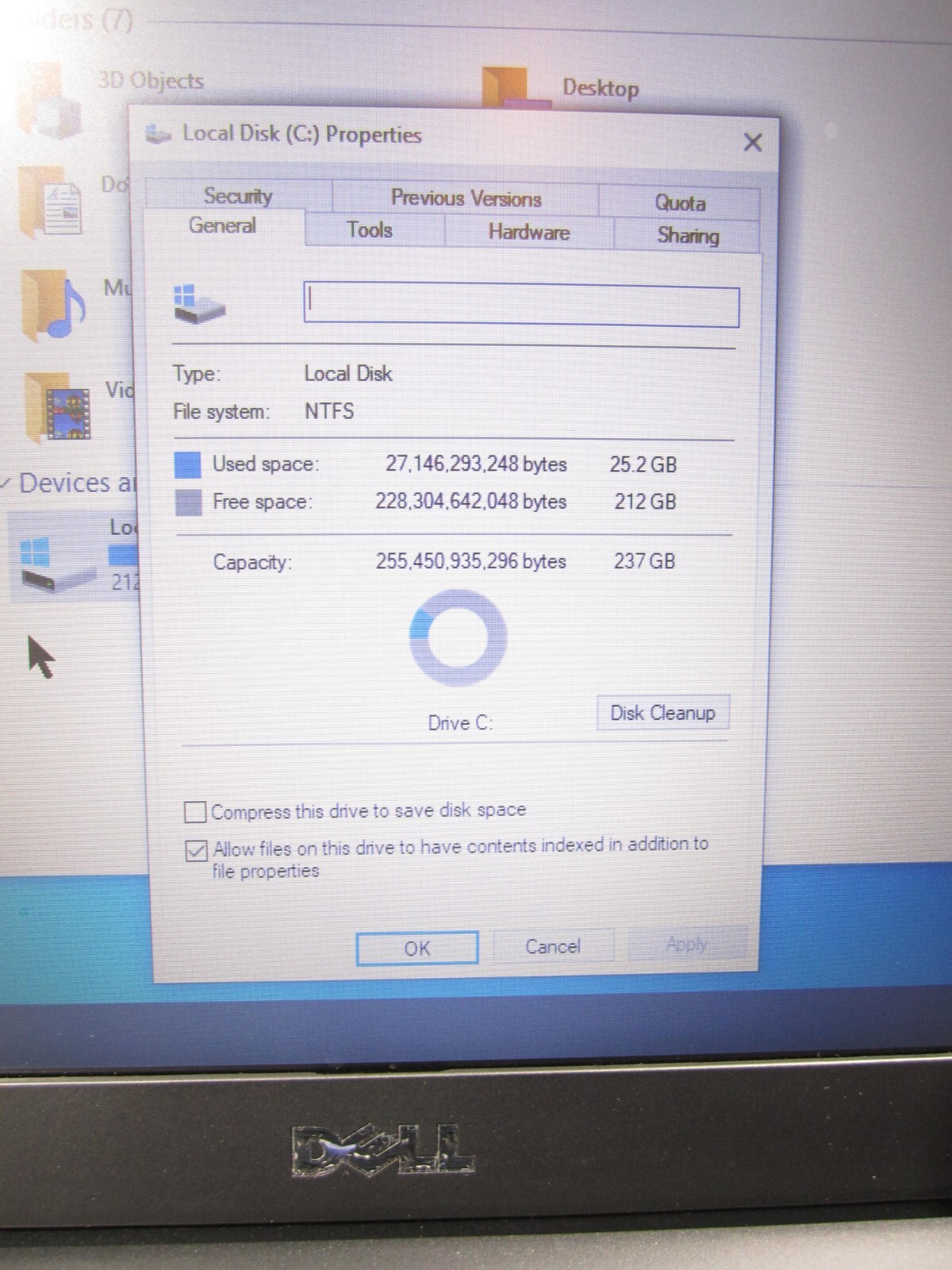Image resolution: width=952 pixels, height=1270 pixels.
Task: Switch to the Sharing tab
Action: pos(688,236)
